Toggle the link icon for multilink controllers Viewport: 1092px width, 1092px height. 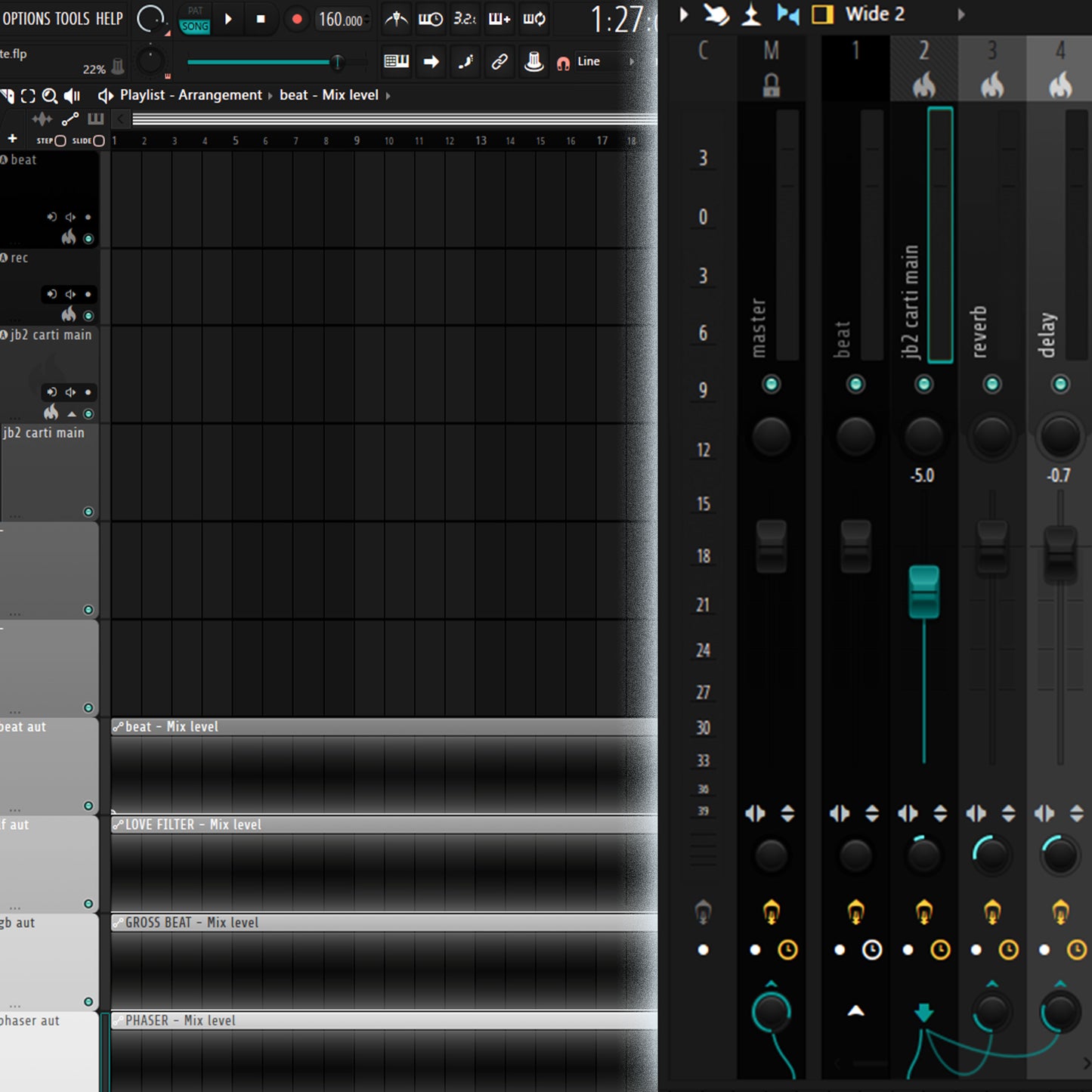[x=500, y=61]
